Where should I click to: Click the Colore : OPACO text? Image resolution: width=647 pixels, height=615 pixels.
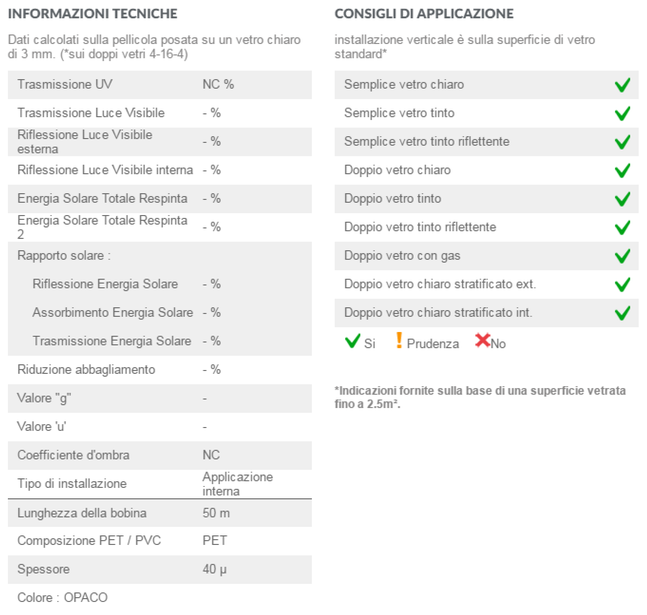coord(62,598)
